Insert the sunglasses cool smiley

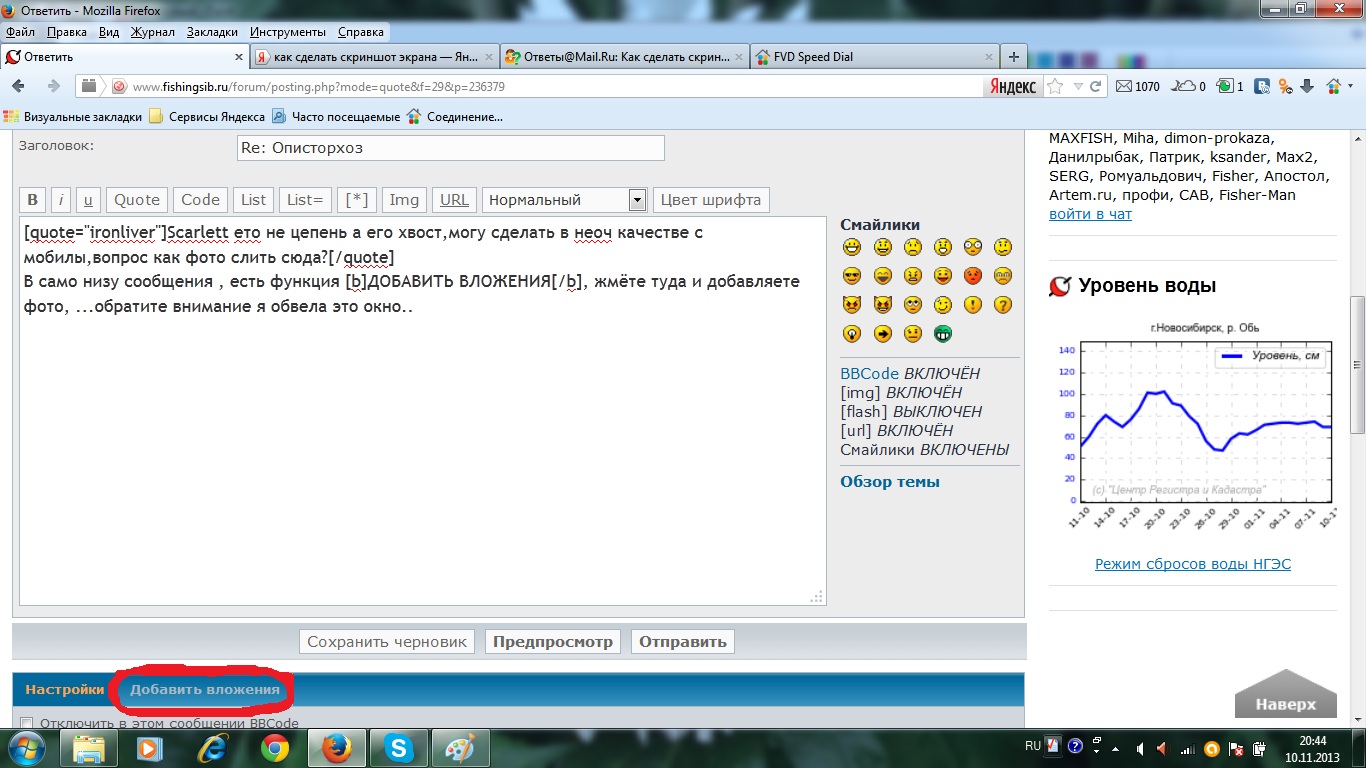[852, 276]
